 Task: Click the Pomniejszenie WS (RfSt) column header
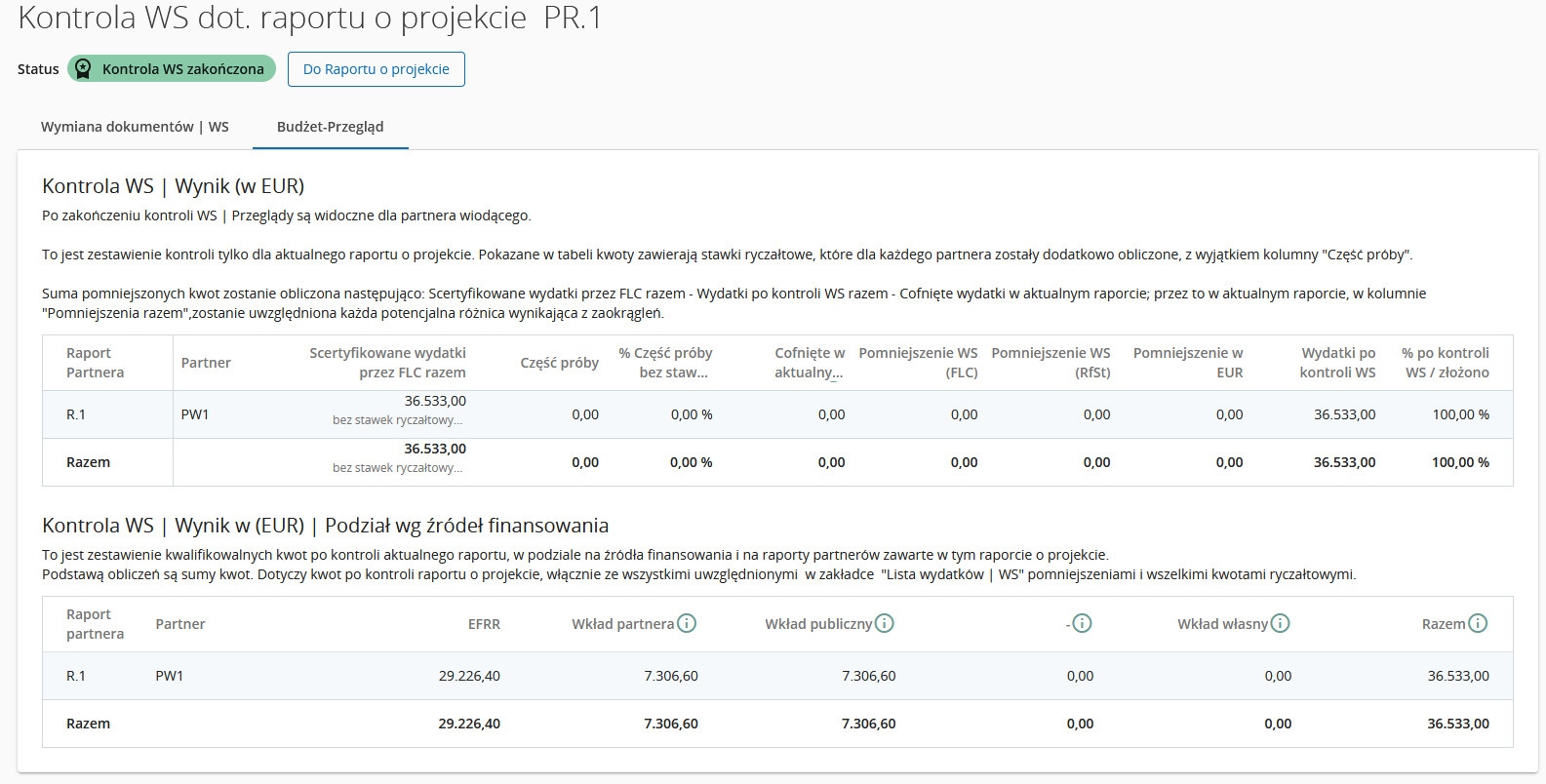[x=1050, y=363]
